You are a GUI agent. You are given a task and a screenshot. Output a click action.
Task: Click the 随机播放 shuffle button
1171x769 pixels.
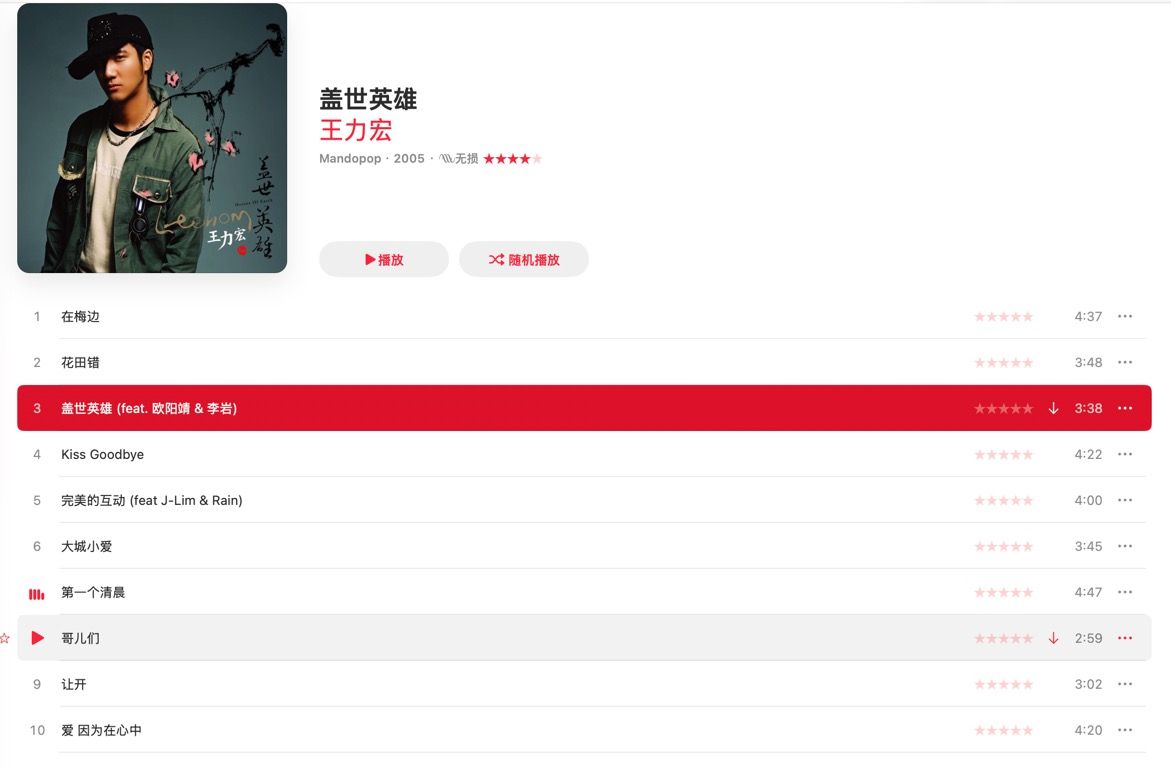[524, 259]
